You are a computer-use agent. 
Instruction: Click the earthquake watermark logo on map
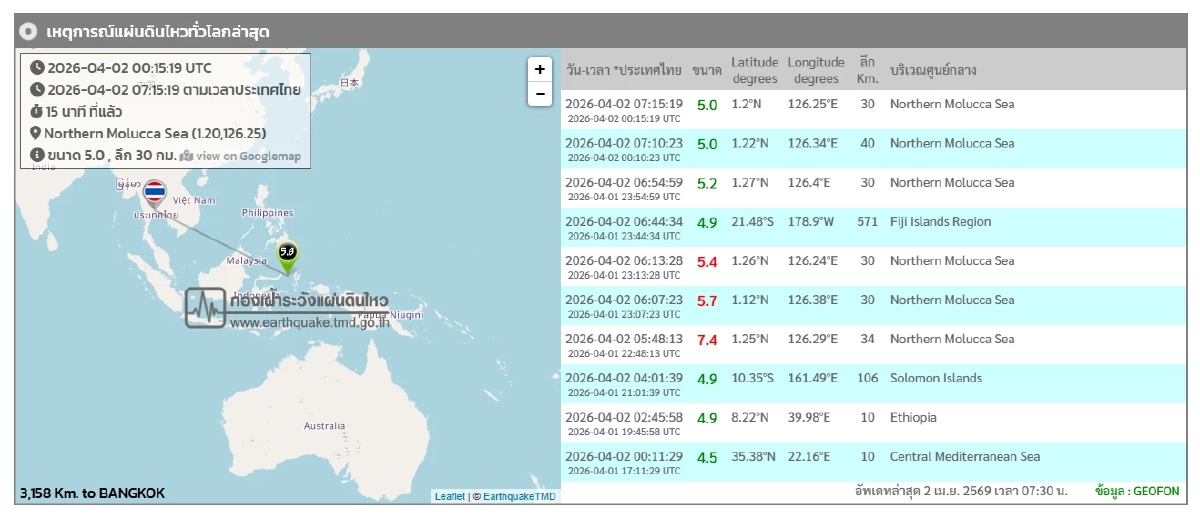(x=205, y=308)
